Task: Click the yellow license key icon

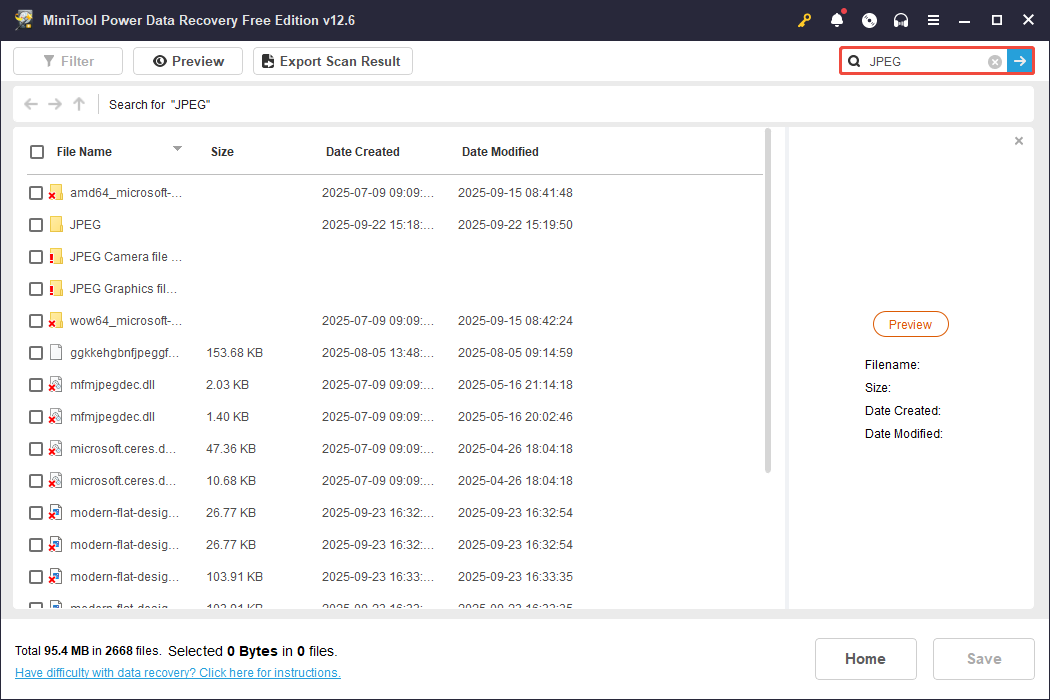Action: pyautogui.click(x=804, y=20)
